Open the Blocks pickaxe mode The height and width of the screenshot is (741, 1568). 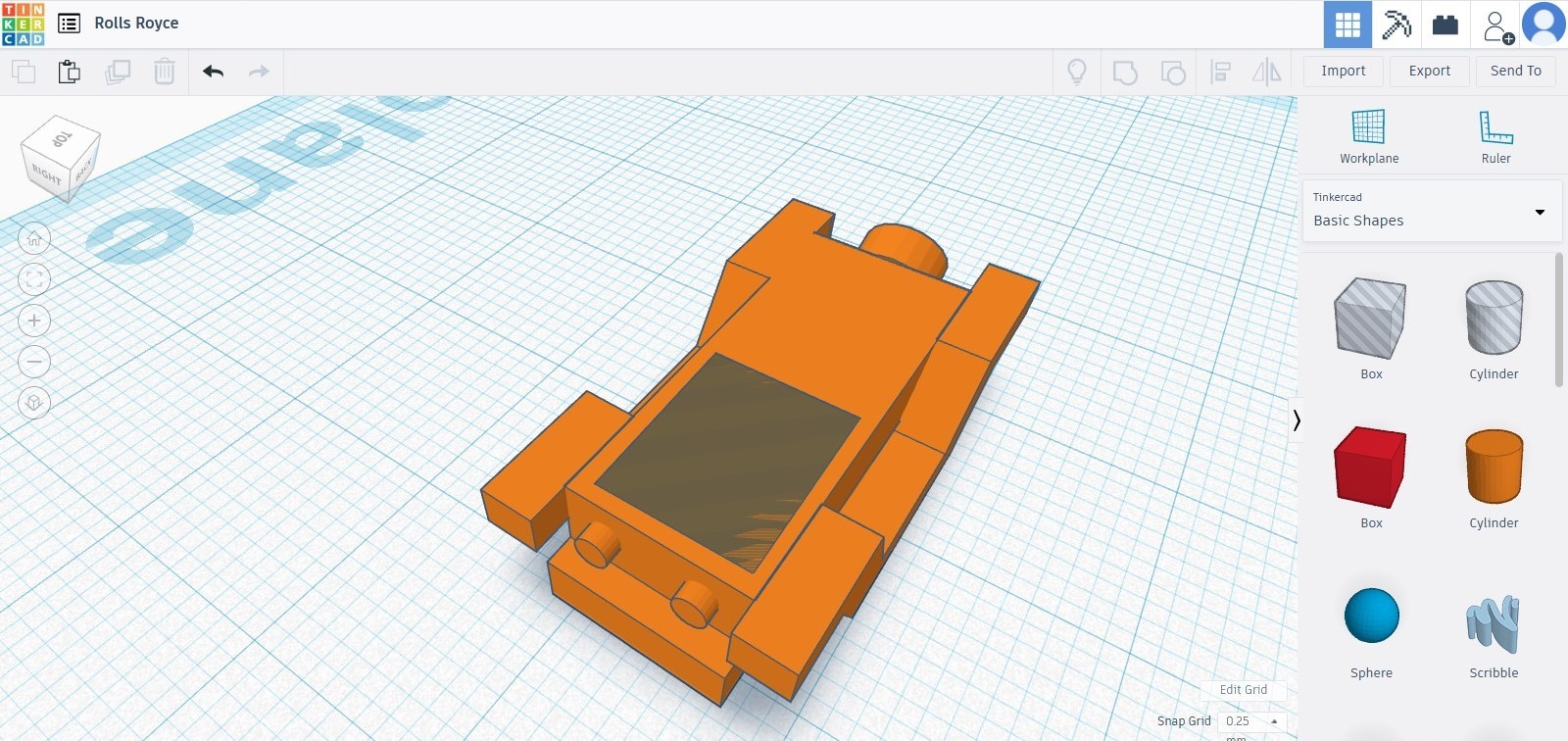(x=1396, y=25)
